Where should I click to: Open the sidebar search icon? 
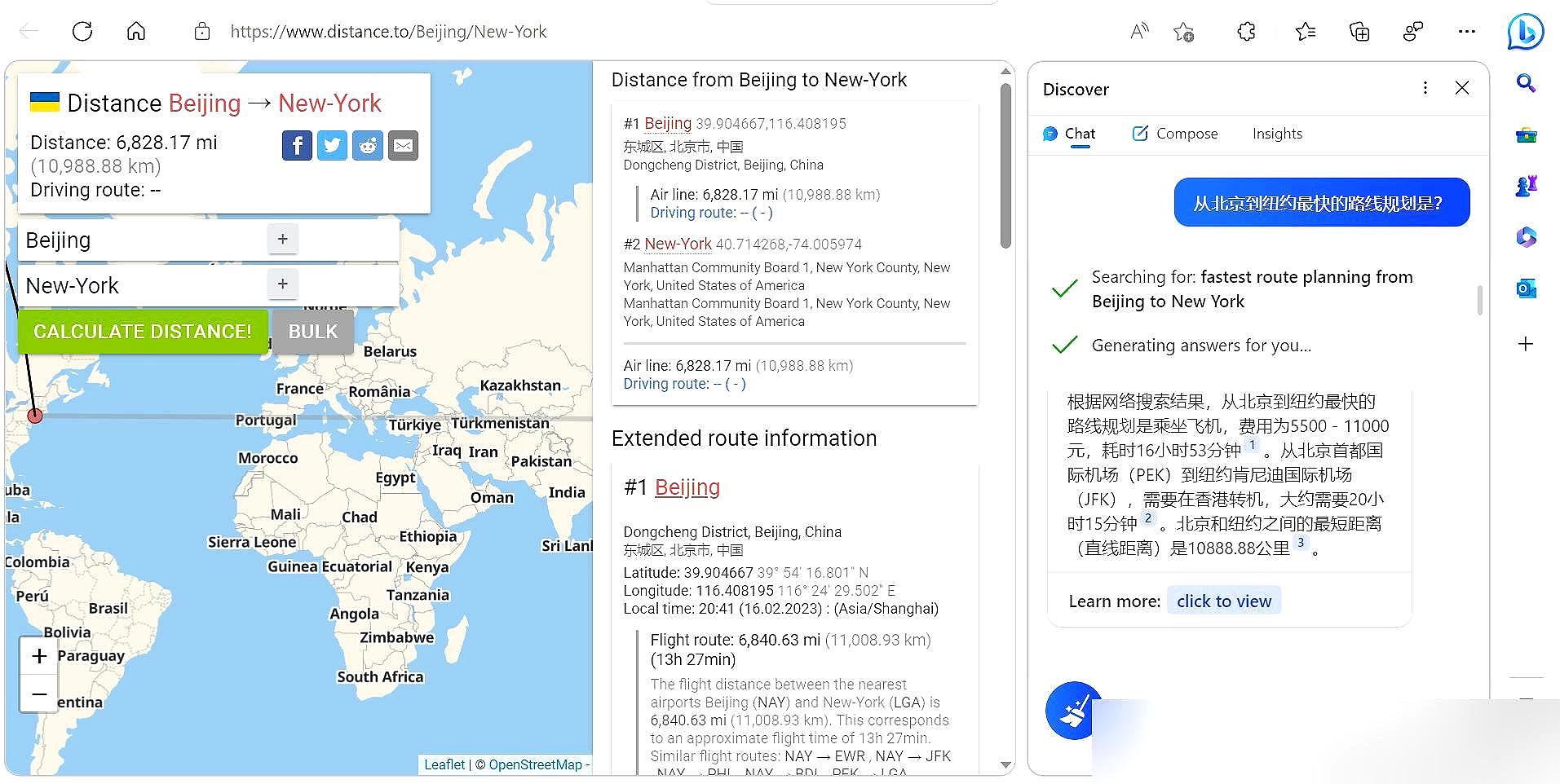1526,83
